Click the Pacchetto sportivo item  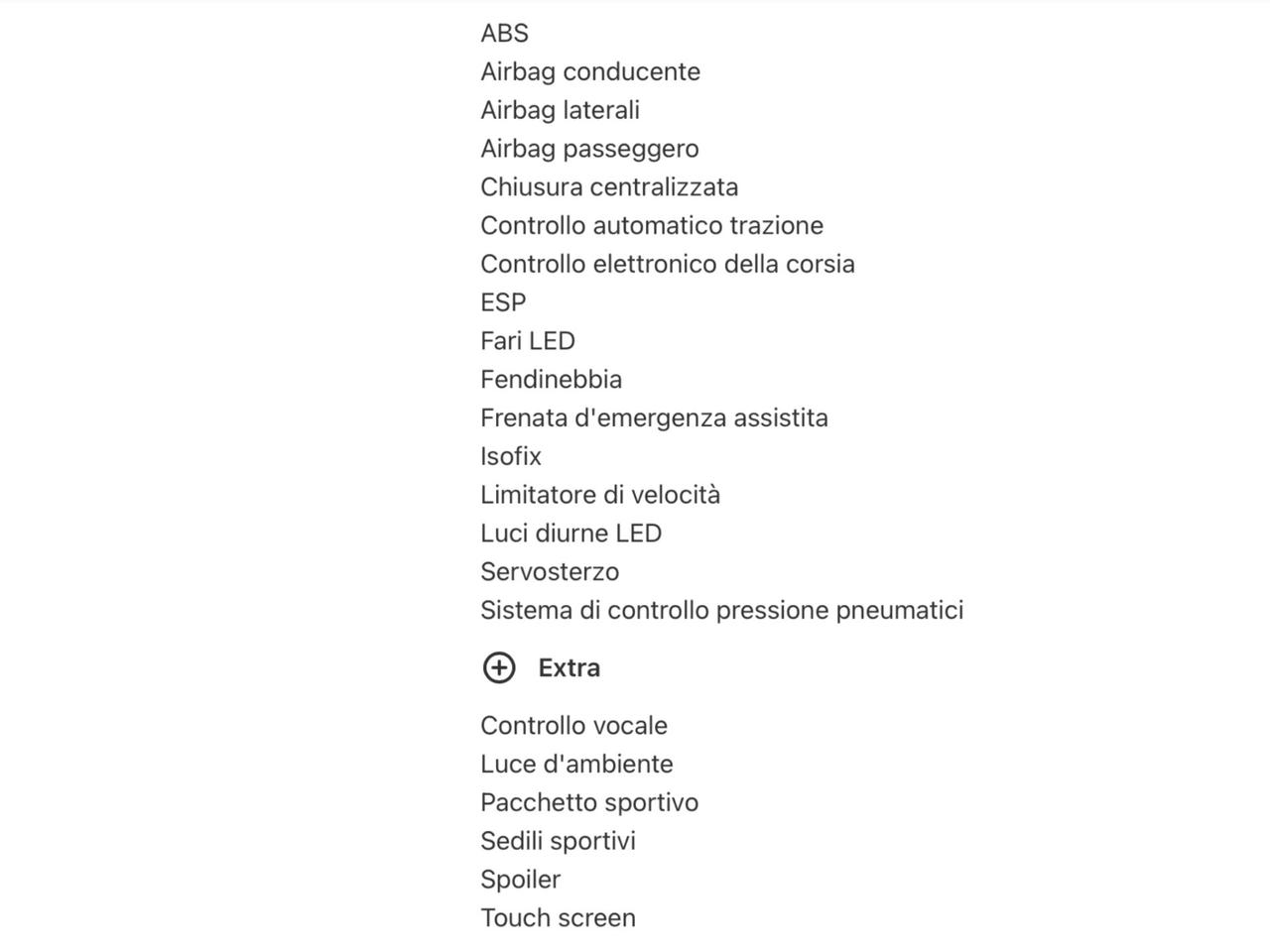(589, 803)
